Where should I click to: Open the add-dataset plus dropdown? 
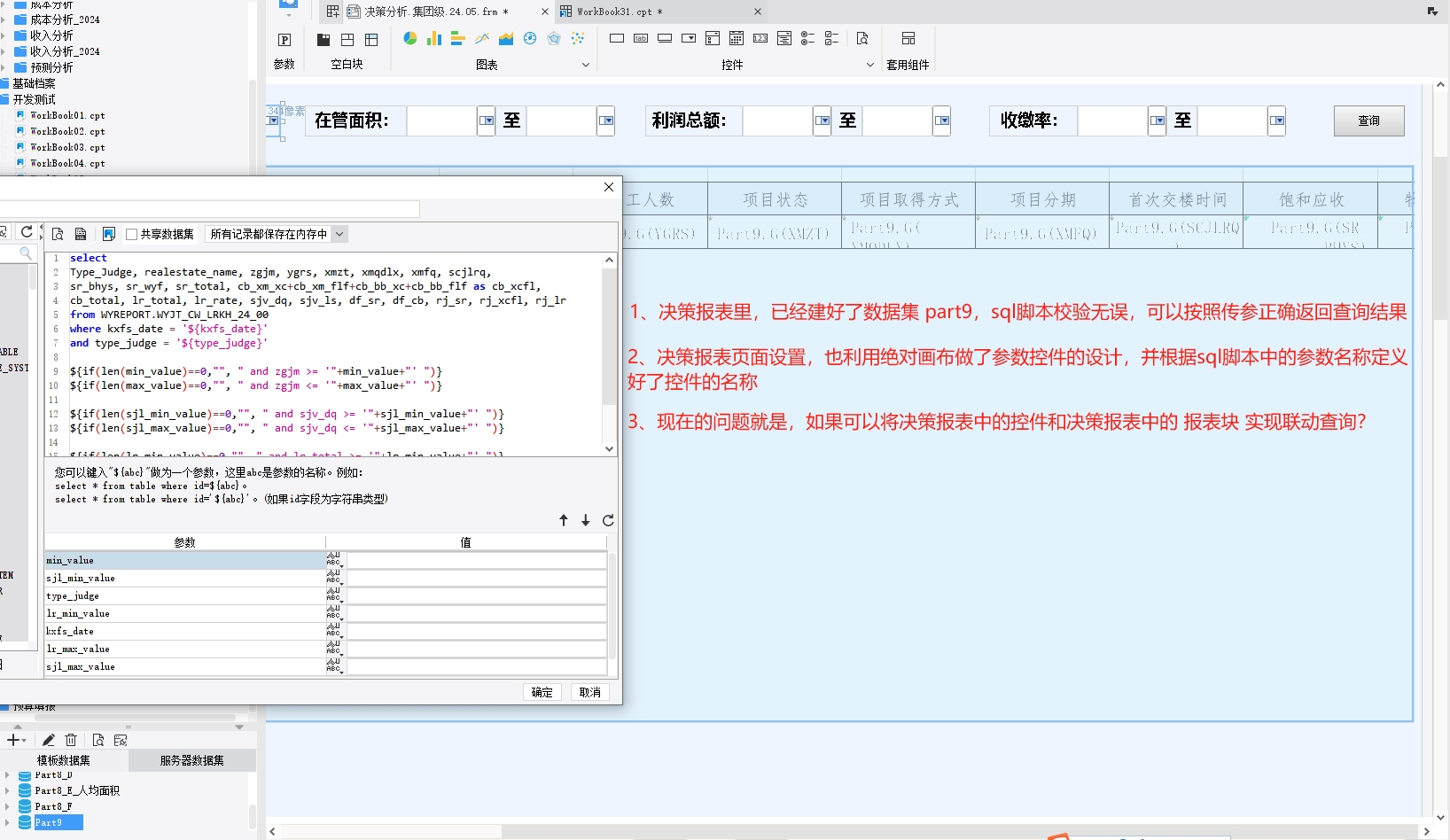coord(17,740)
